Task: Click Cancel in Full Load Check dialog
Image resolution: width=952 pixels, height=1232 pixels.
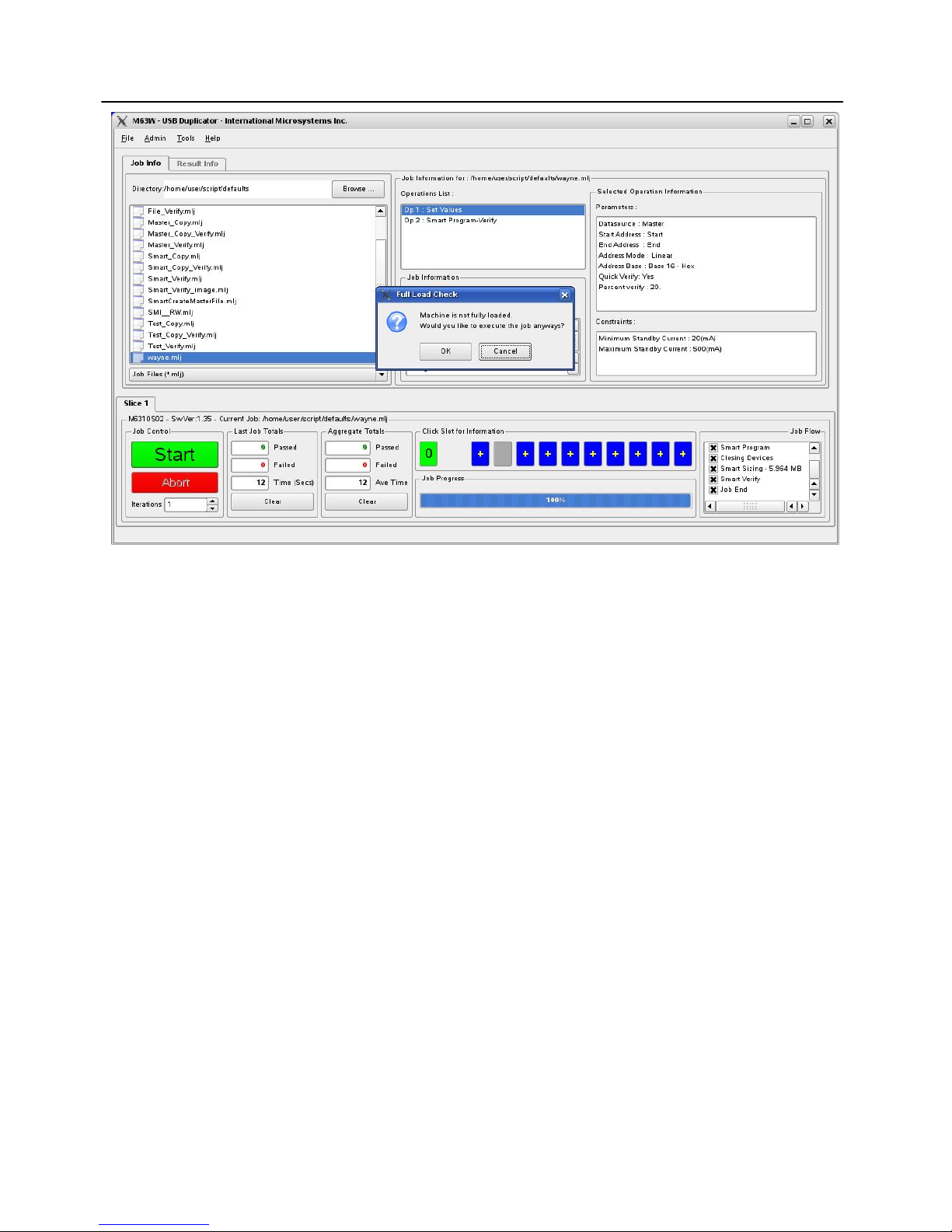Action: click(505, 351)
